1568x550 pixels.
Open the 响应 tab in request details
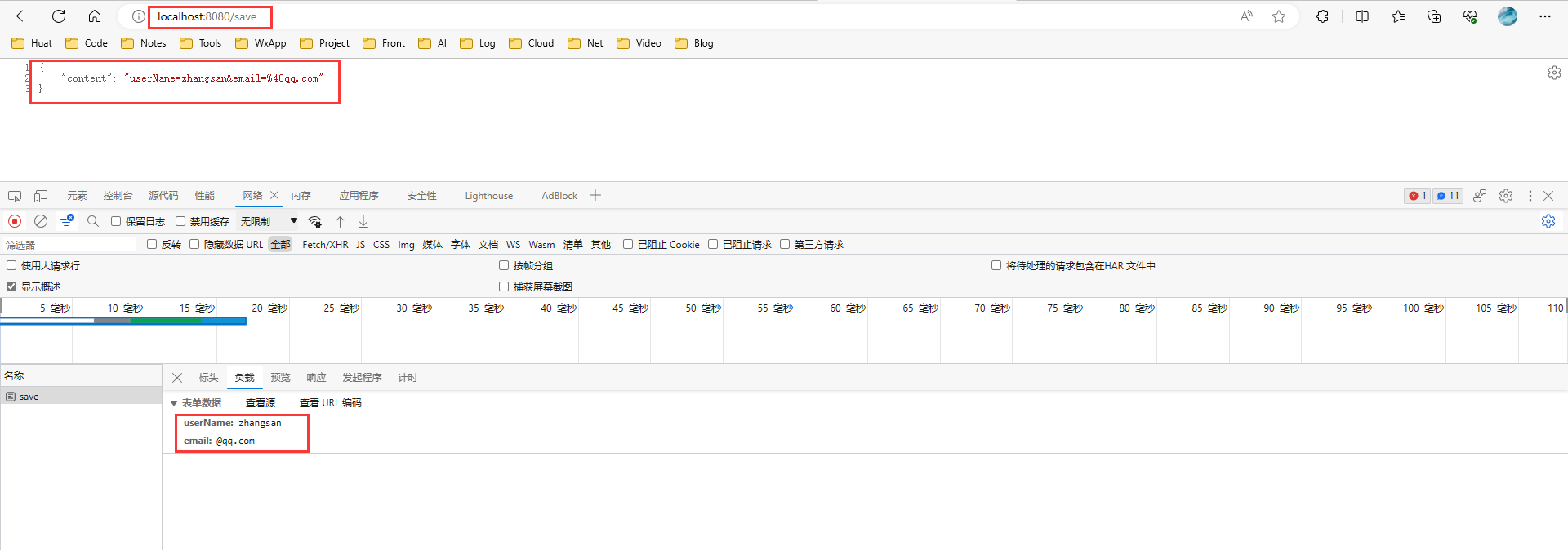pos(316,378)
